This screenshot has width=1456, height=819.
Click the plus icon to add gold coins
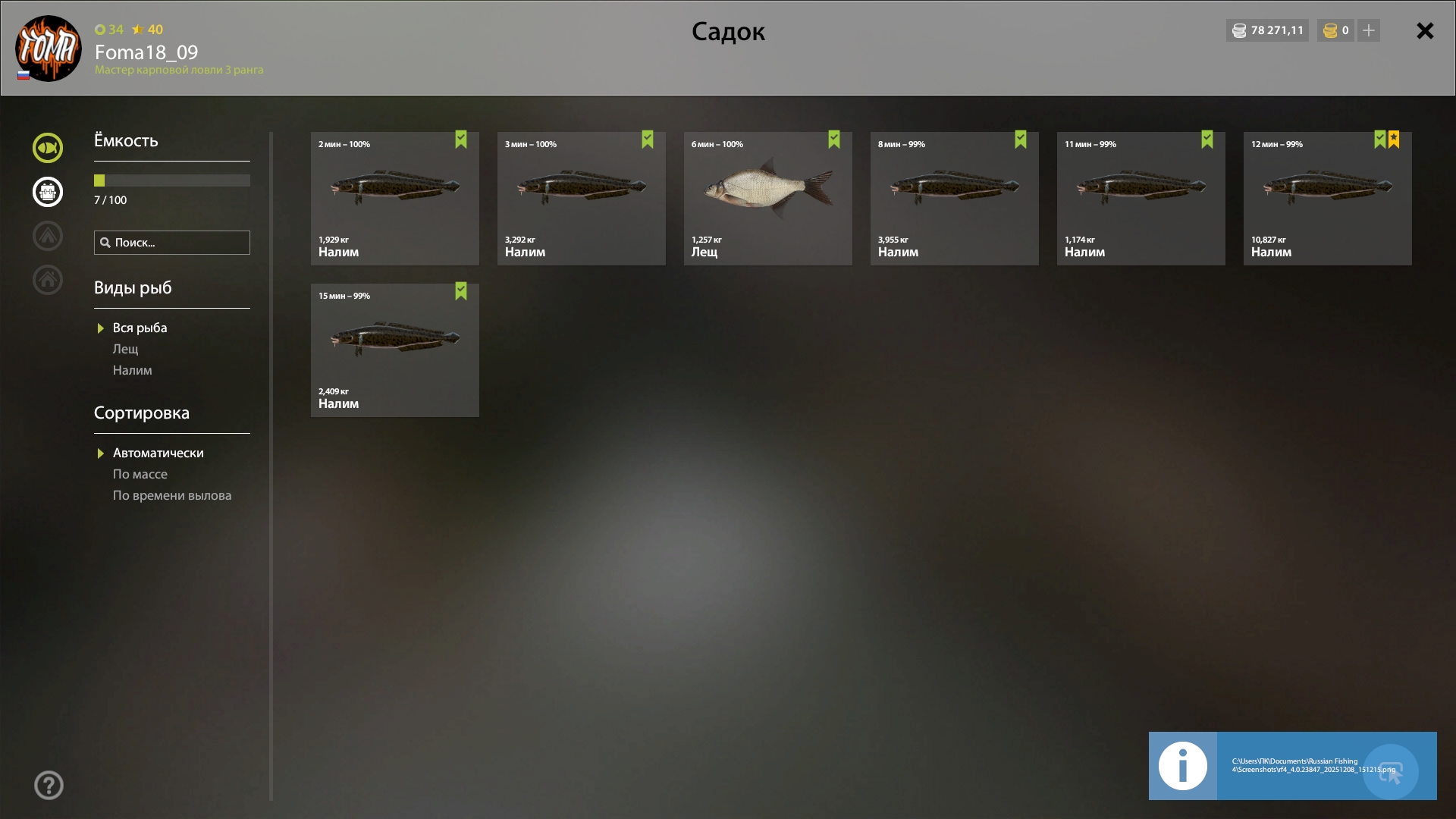coord(1369,30)
